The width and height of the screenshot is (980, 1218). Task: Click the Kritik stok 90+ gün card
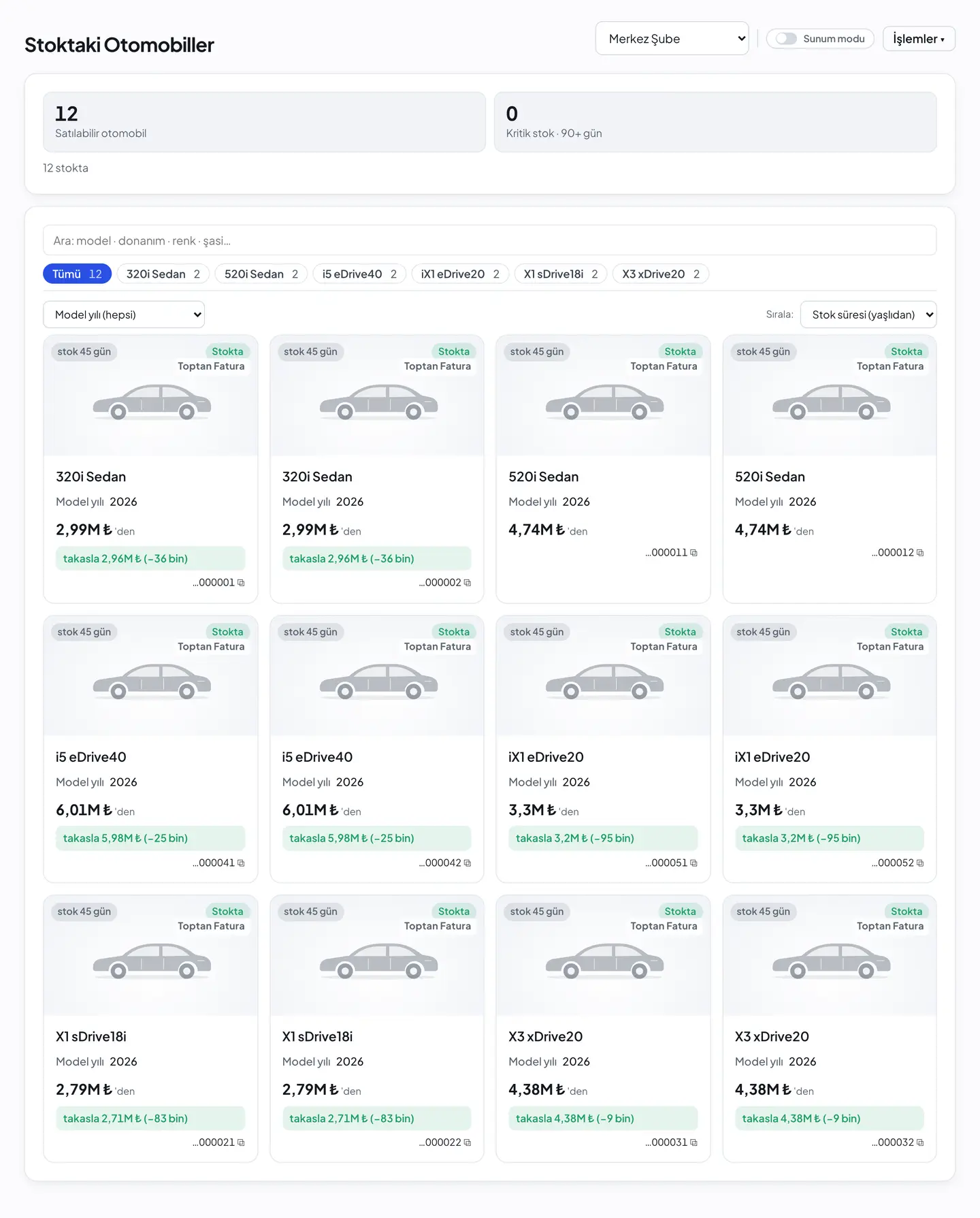point(715,122)
